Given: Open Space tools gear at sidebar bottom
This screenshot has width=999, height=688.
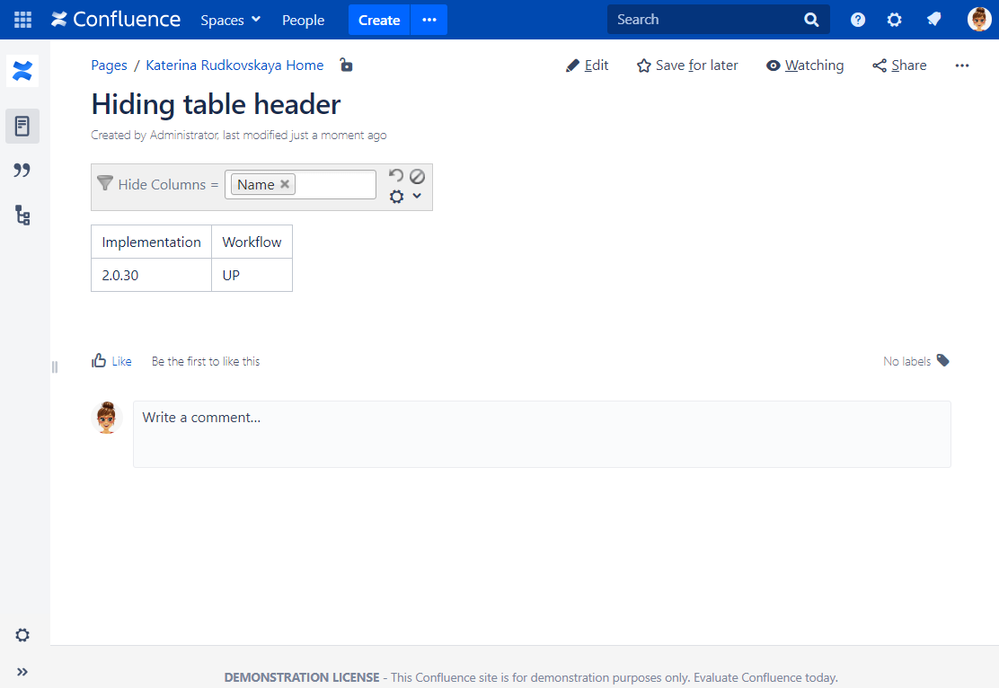Looking at the screenshot, I should [x=22, y=635].
